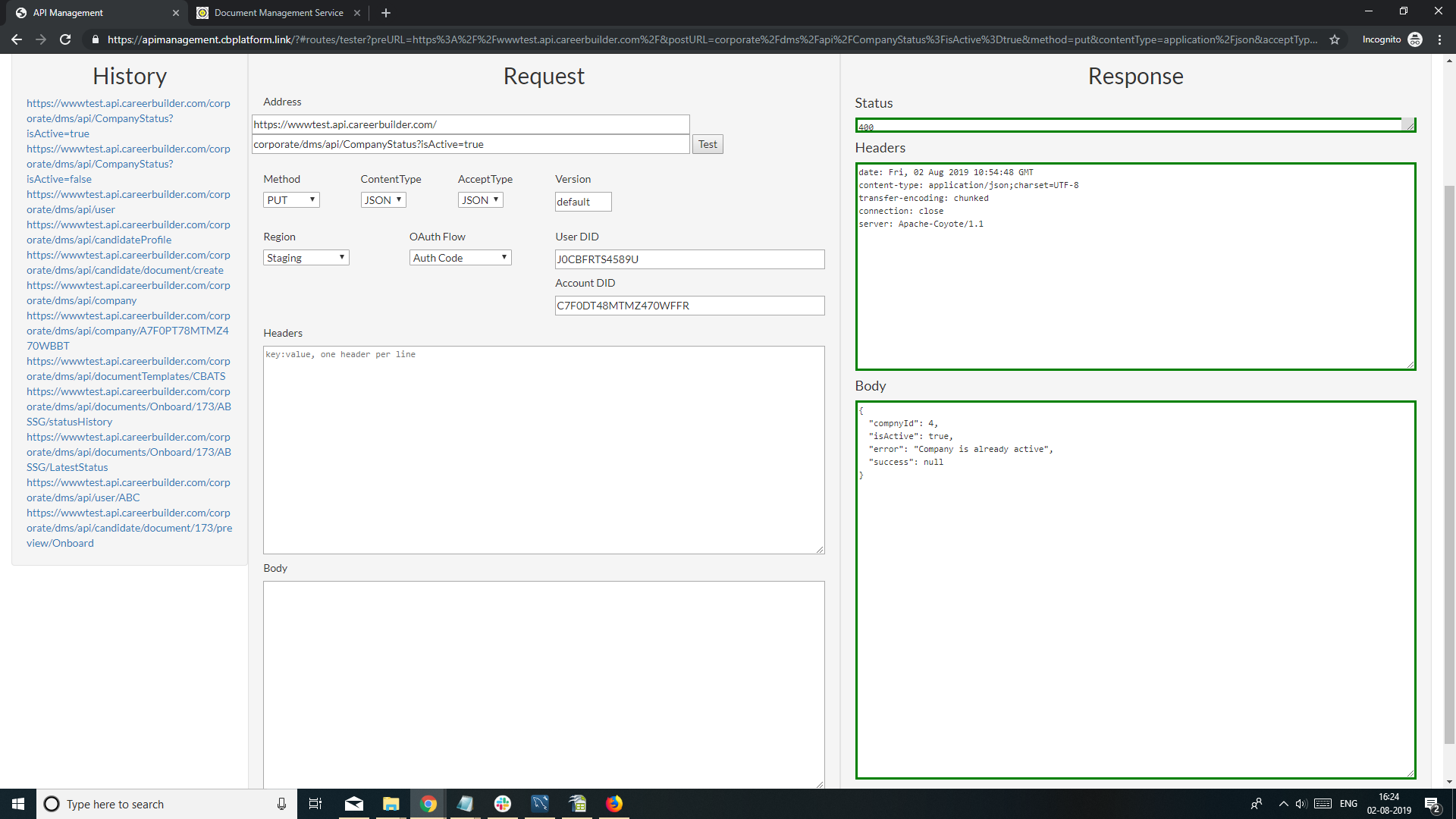Switch to Chrome in the taskbar
The image size is (1456, 819).
point(428,804)
